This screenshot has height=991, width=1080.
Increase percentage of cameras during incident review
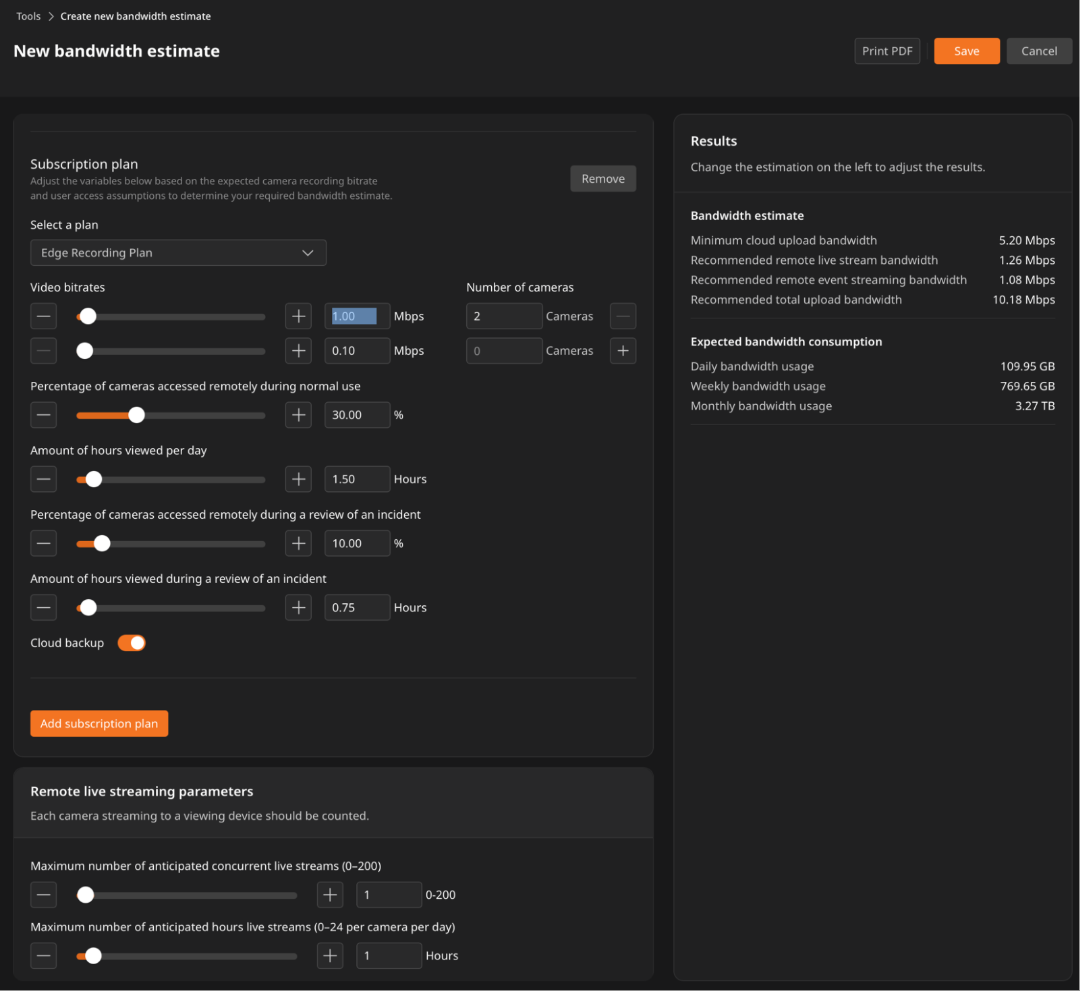tap(298, 543)
